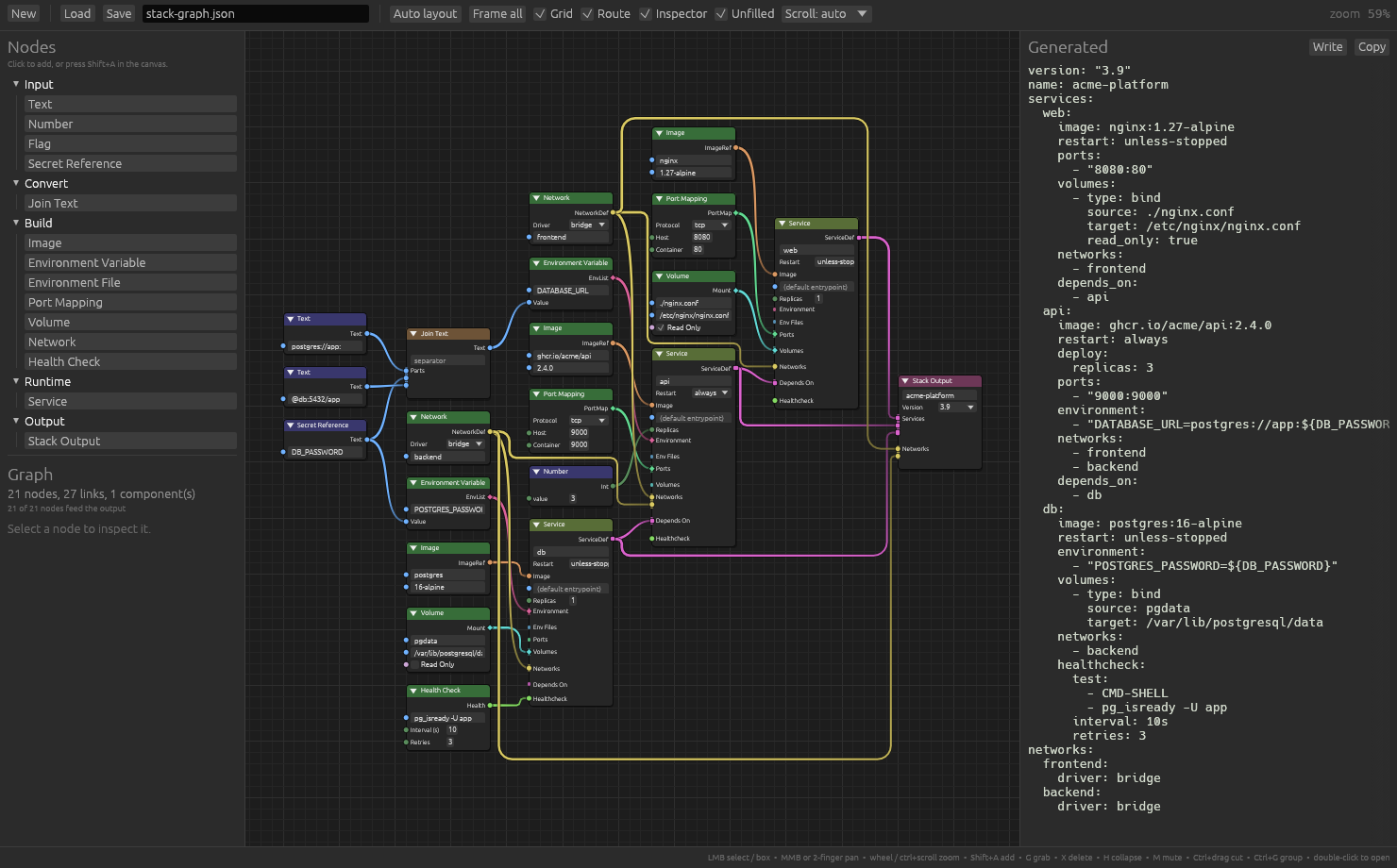
Task: Click ServiceDef output socket on web Service node
Action: point(859,238)
